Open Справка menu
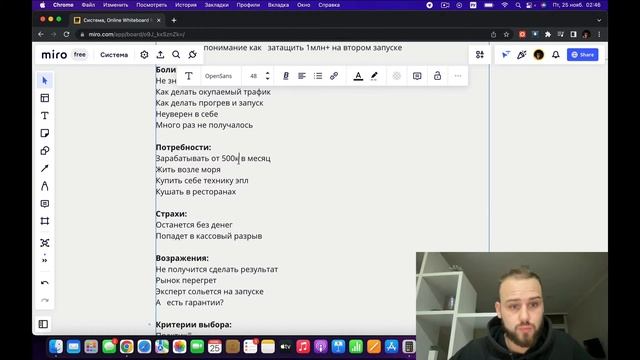Screen dimensions: 640x360 point(329,5)
